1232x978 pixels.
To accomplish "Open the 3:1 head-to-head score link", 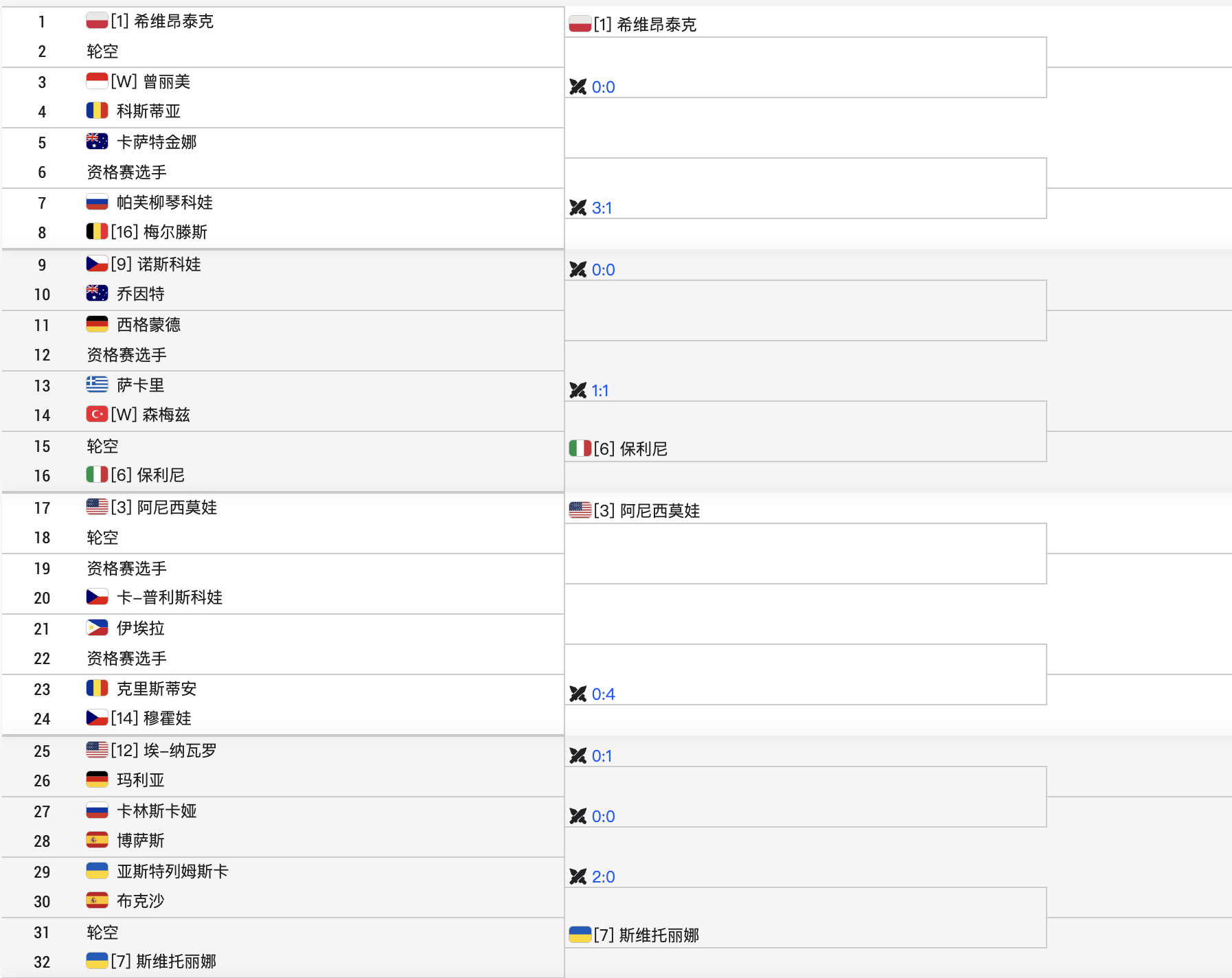I will 602,207.
